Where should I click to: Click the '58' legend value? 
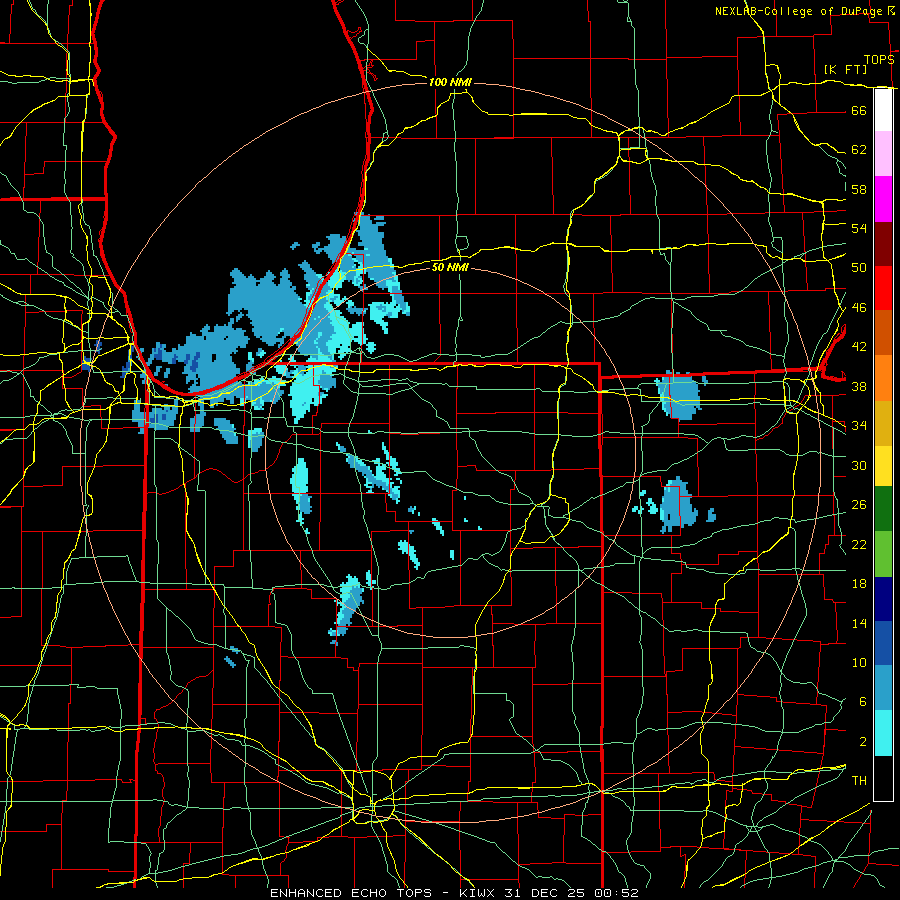pos(859,189)
